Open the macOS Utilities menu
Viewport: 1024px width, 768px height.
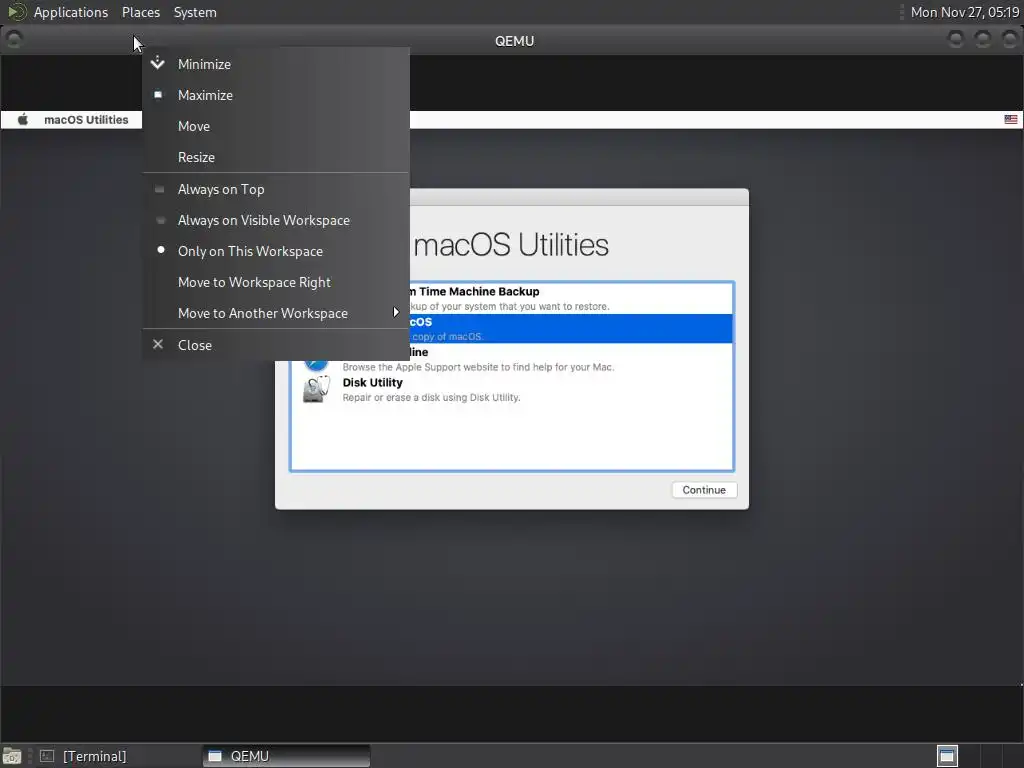[86, 120]
